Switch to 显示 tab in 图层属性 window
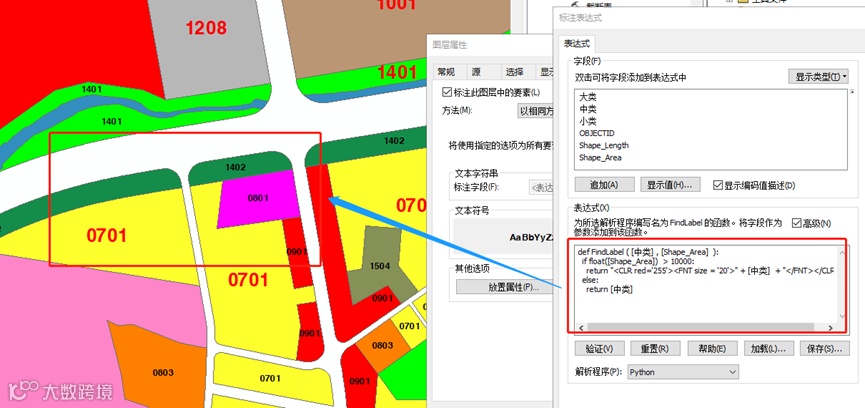This screenshot has height=408, width=865. 546,72
